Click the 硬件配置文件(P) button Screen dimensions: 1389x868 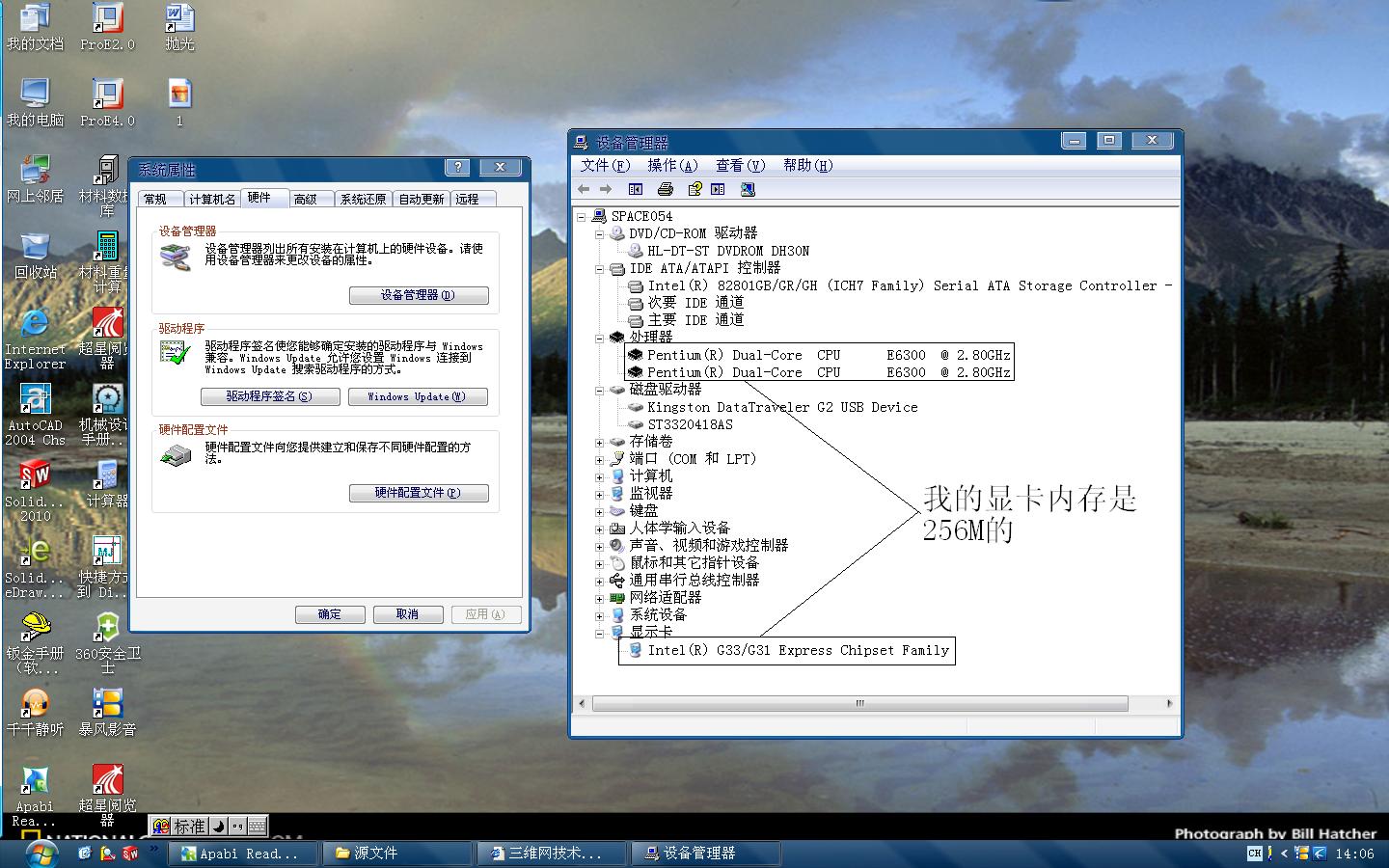(x=419, y=493)
